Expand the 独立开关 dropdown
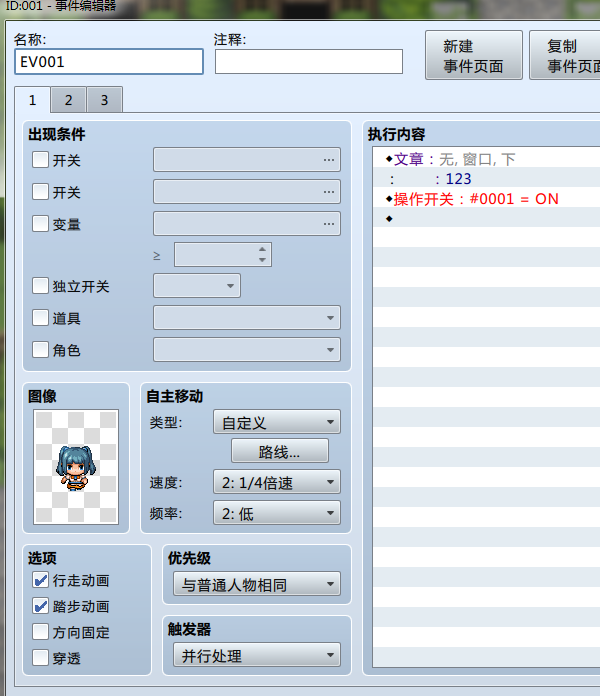The width and height of the screenshot is (600, 696). pos(197,286)
